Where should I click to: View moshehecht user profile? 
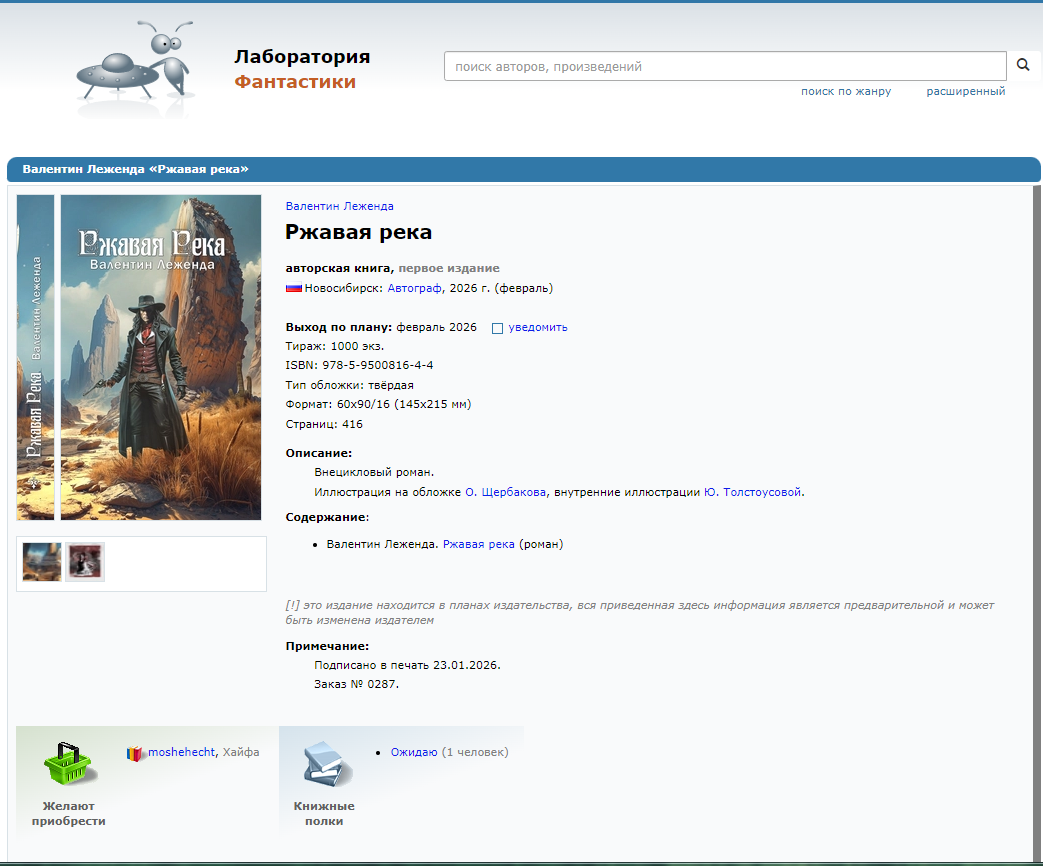tap(181, 752)
